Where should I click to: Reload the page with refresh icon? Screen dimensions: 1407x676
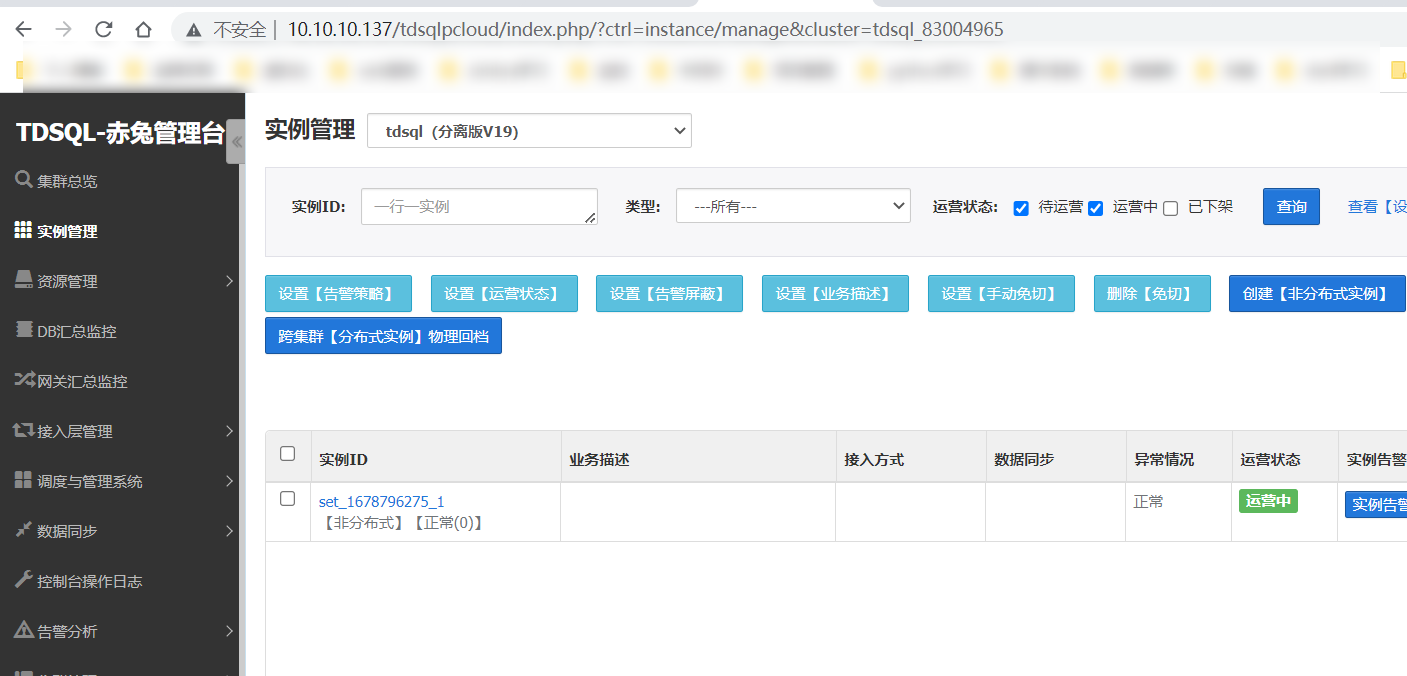103,30
